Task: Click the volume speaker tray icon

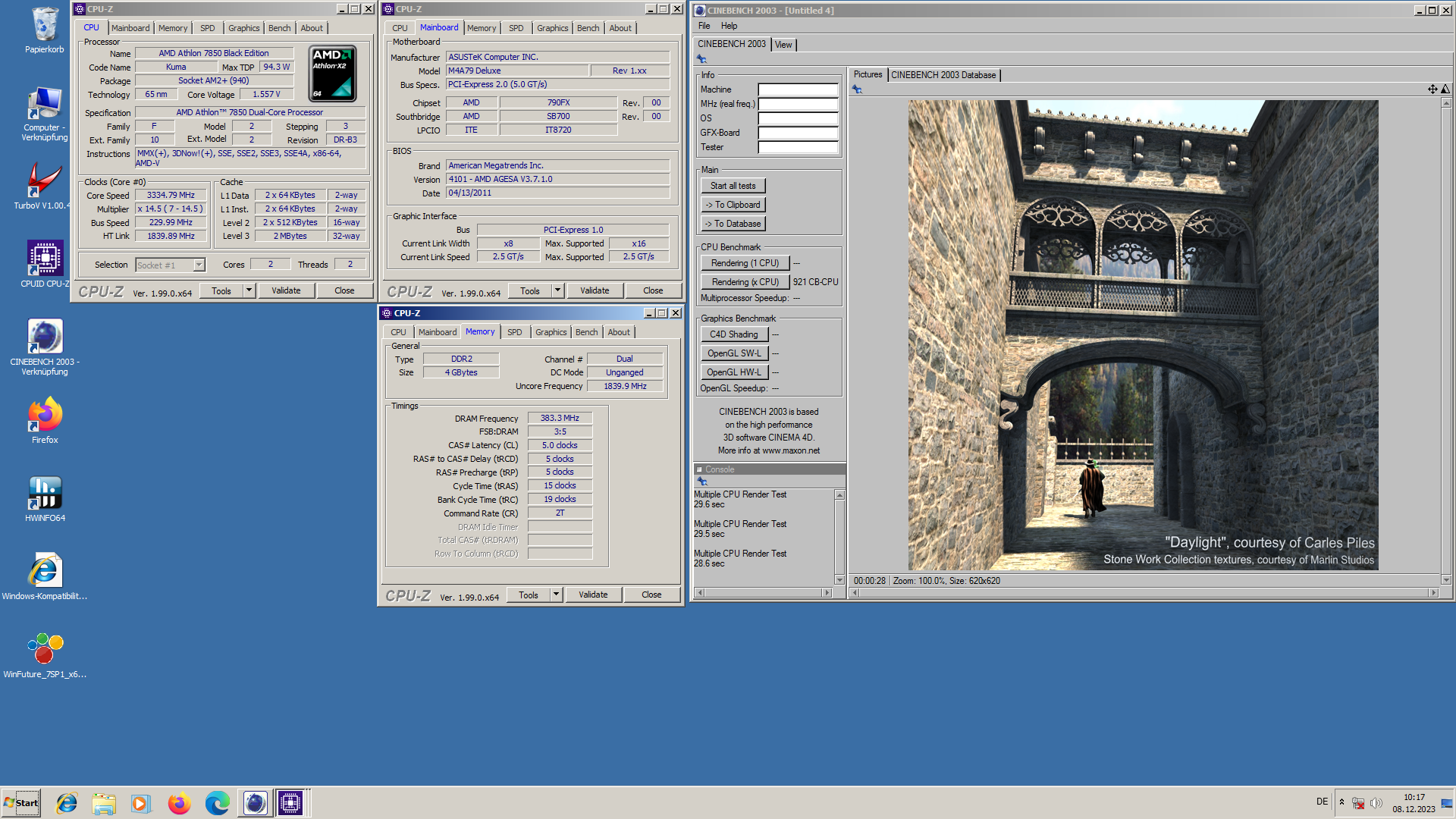Action: click(1376, 803)
